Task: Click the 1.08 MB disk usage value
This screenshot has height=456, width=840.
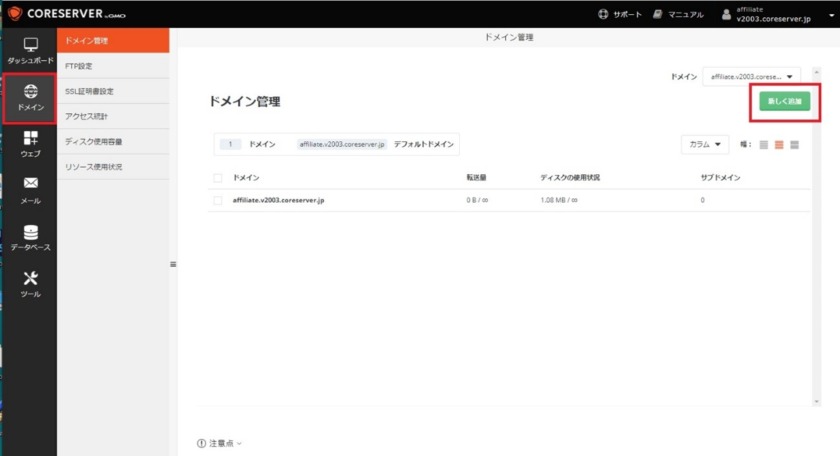Action: [559, 200]
